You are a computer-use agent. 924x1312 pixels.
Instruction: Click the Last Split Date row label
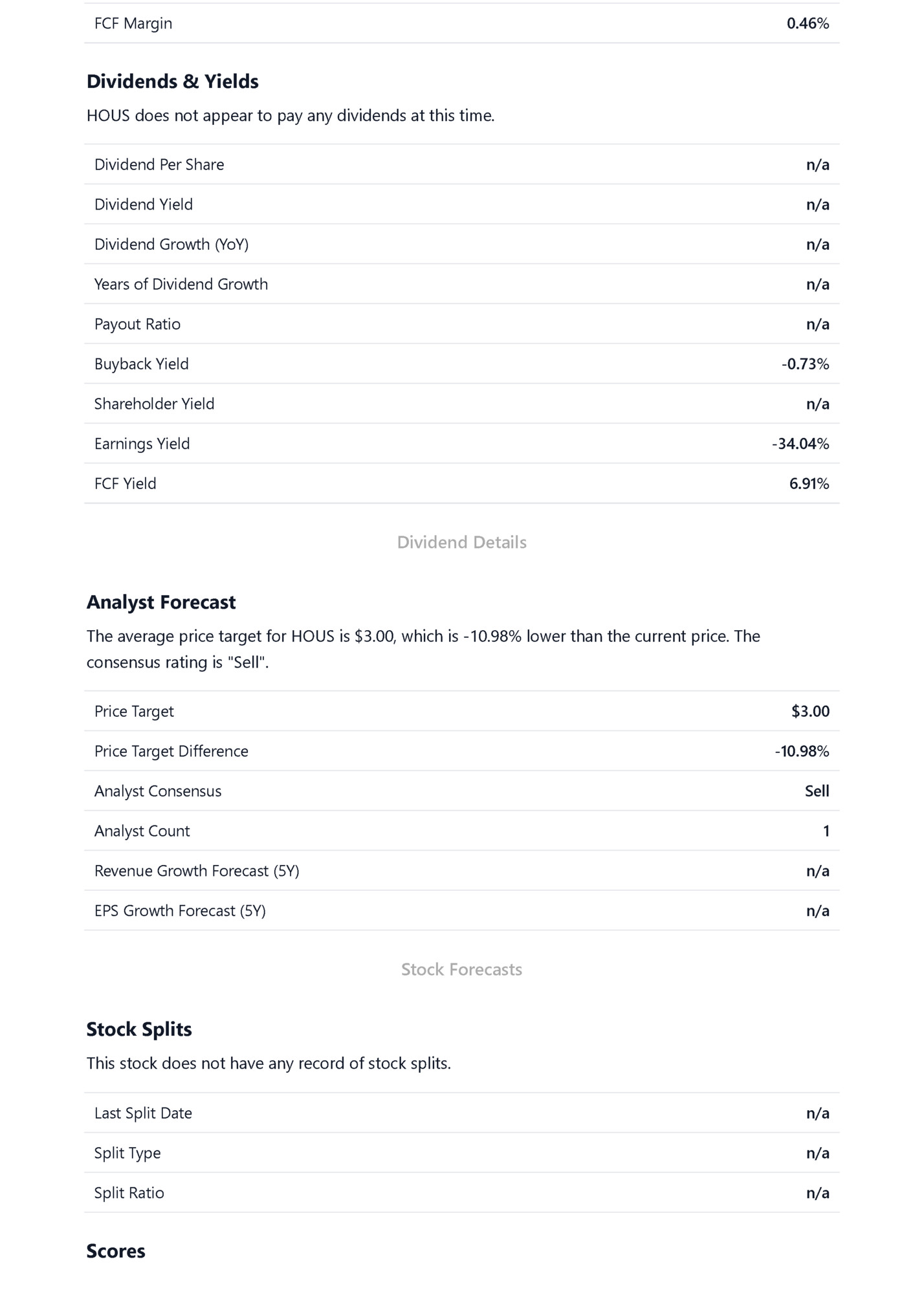tap(143, 1113)
